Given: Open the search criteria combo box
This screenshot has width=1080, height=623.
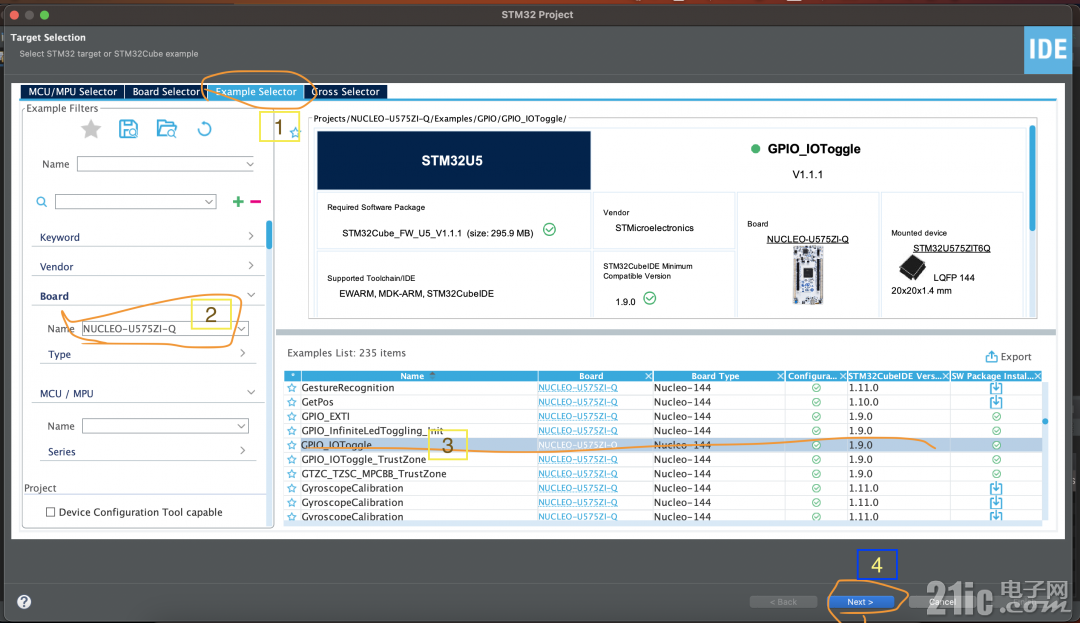Looking at the screenshot, I should click(136, 202).
